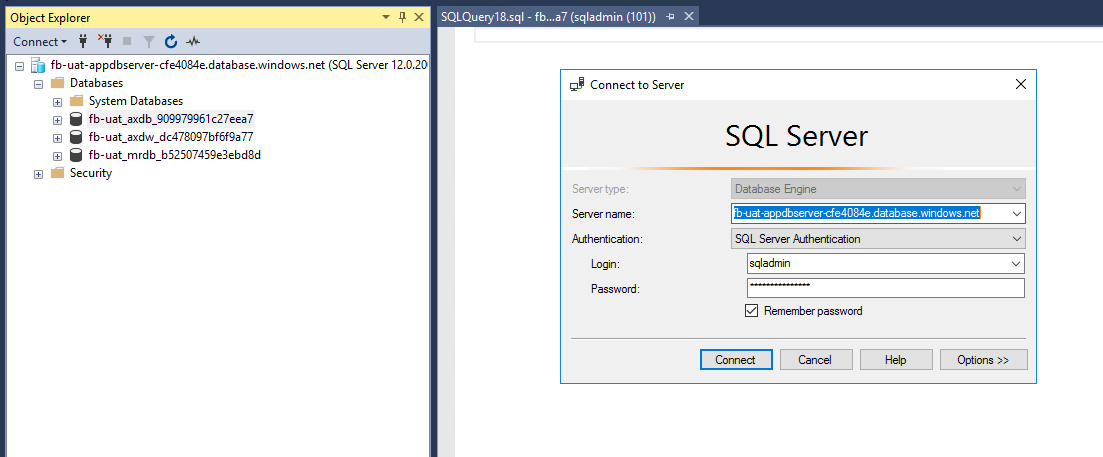The width and height of the screenshot is (1103, 457).
Task: Click the Cancel button
Action: (x=815, y=359)
